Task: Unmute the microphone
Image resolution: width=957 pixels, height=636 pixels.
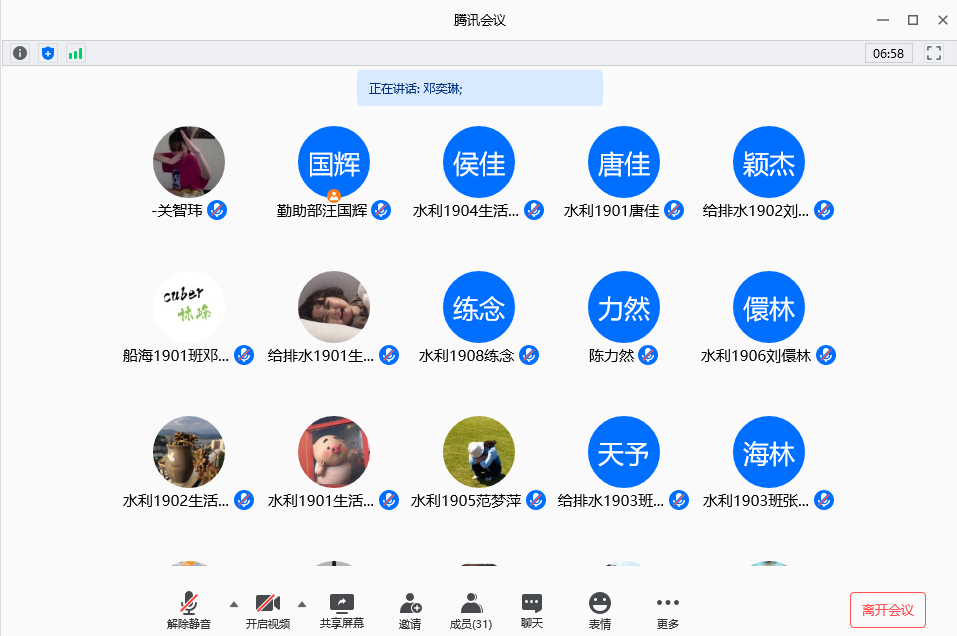Action: pos(188,610)
